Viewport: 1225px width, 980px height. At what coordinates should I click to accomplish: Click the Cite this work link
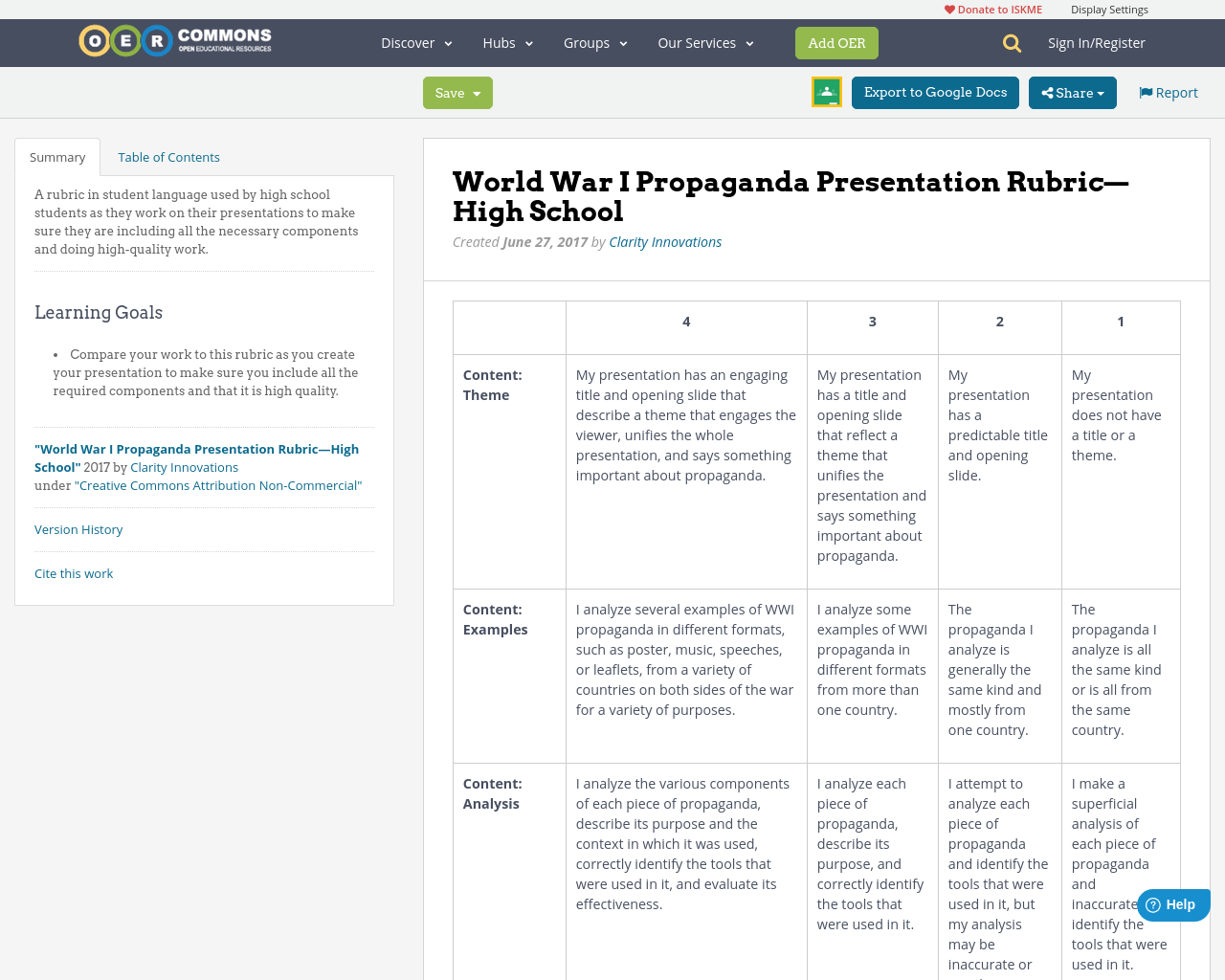[74, 573]
